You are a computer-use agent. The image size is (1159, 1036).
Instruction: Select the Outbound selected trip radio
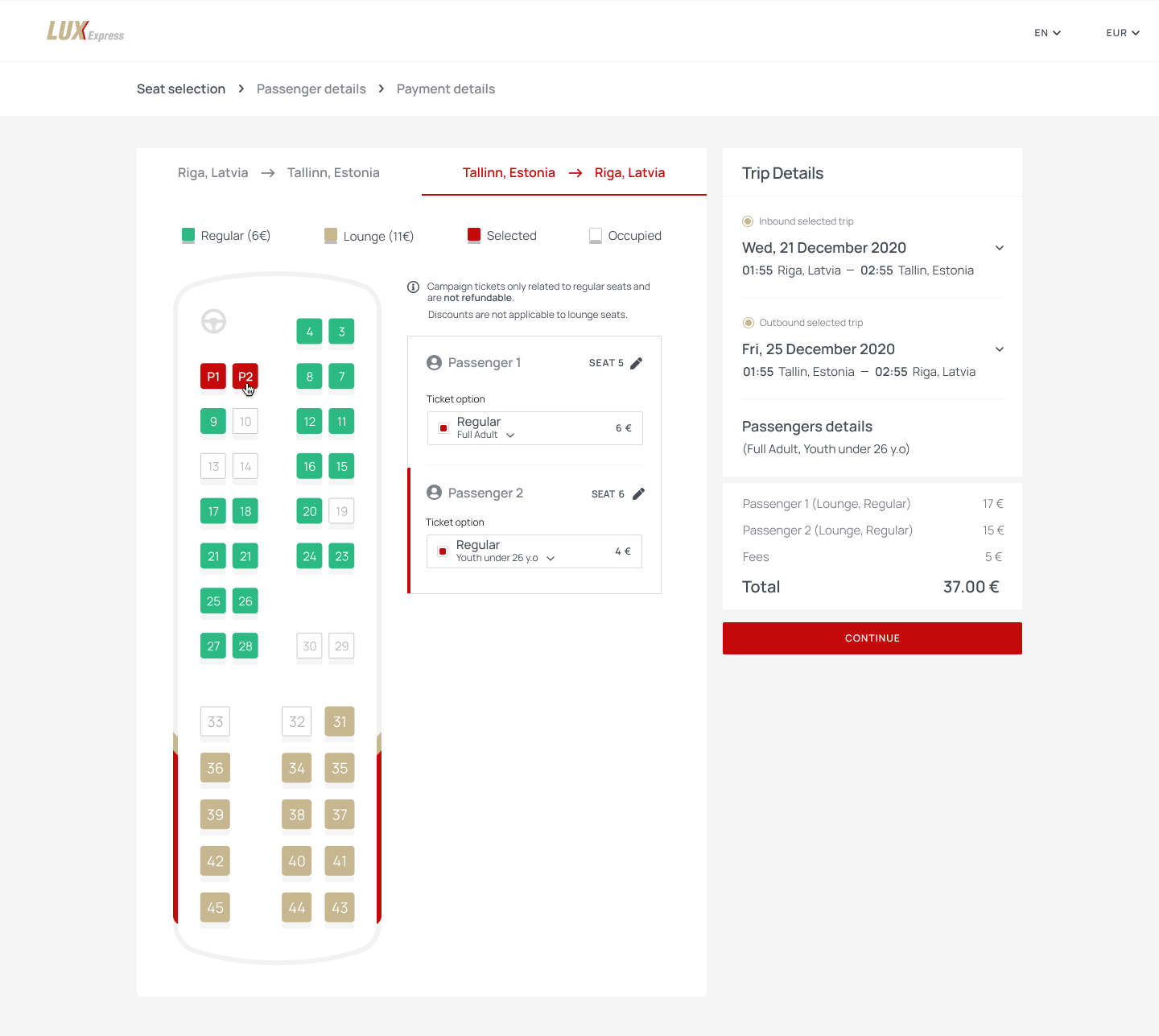pos(749,323)
